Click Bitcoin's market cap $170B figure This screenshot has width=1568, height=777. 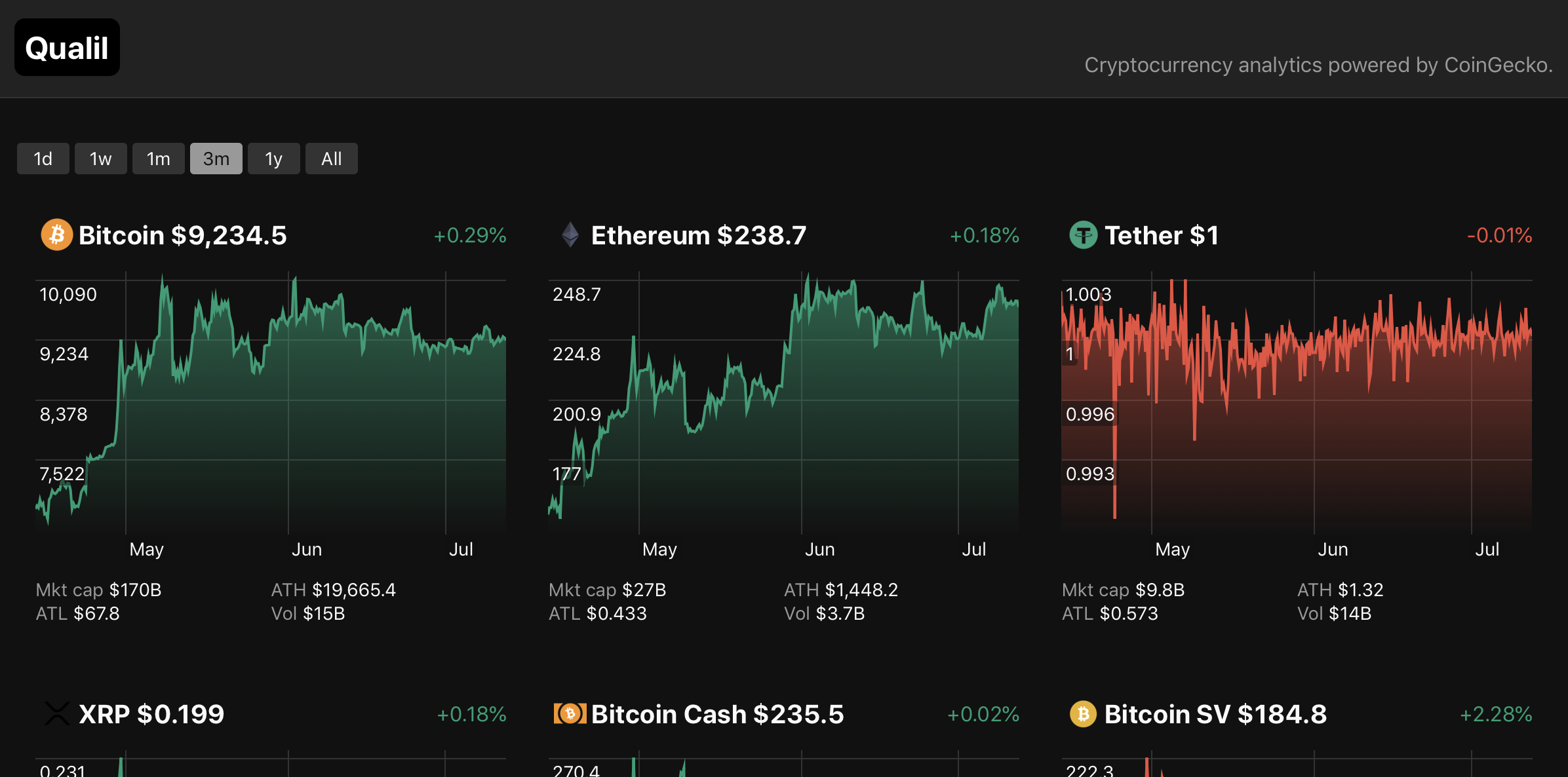[98, 590]
